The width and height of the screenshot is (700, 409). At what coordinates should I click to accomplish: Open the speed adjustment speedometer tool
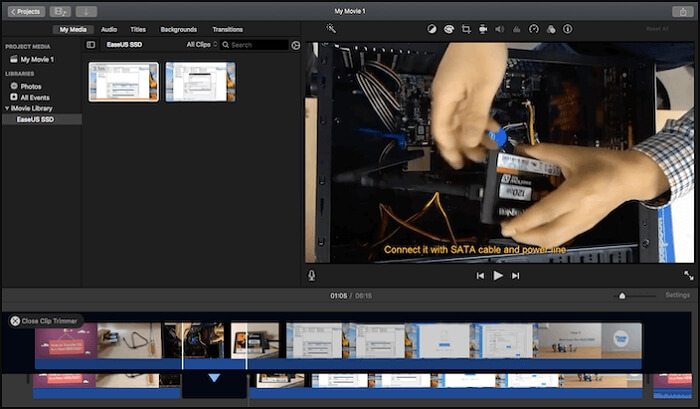[534, 29]
